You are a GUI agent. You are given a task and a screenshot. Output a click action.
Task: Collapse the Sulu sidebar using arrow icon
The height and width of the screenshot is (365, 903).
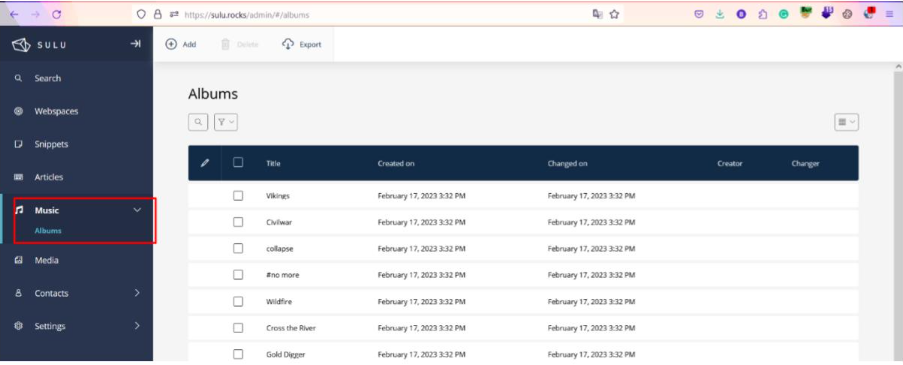click(x=135, y=44)
